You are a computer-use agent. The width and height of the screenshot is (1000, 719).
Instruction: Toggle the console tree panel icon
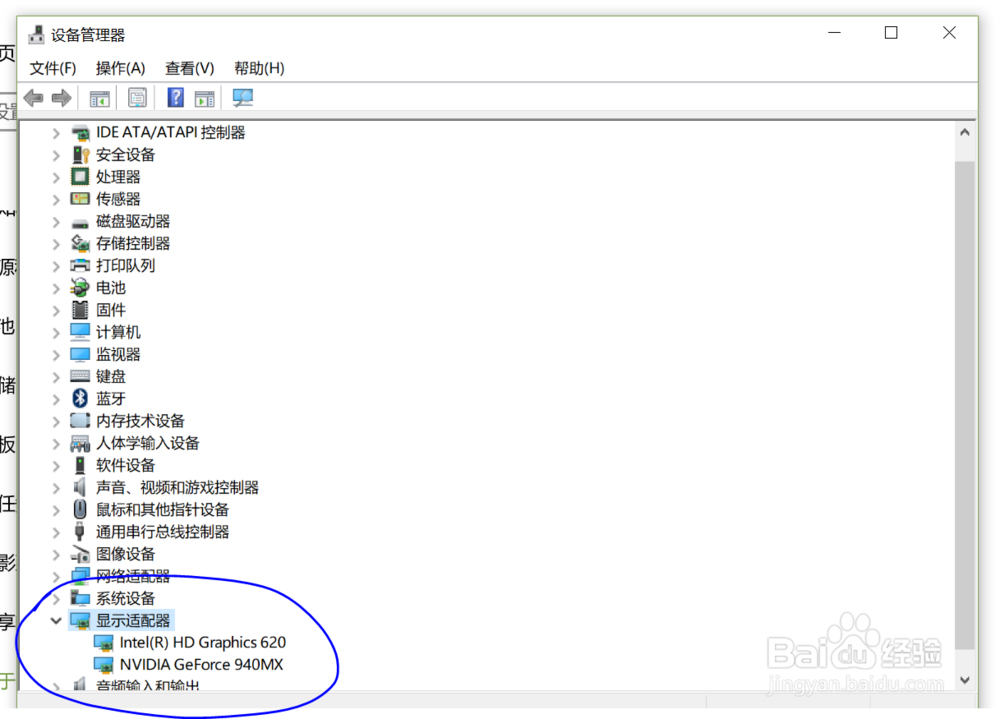98,97
